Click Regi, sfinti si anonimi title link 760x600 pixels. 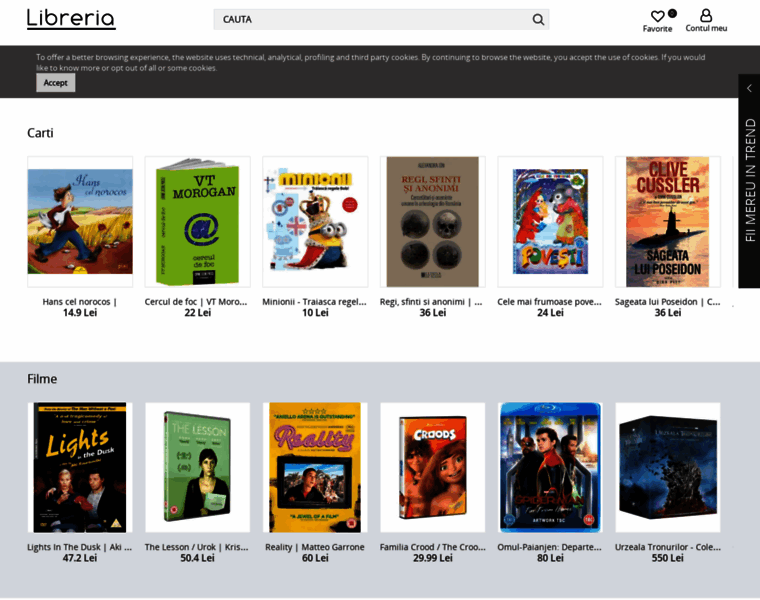coord(431,301)
